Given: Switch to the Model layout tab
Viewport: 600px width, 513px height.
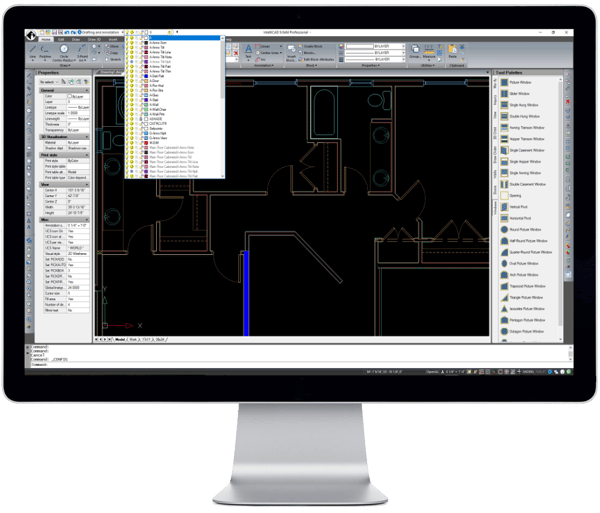Looking at the screenshot, I should [x=120, y=339].
